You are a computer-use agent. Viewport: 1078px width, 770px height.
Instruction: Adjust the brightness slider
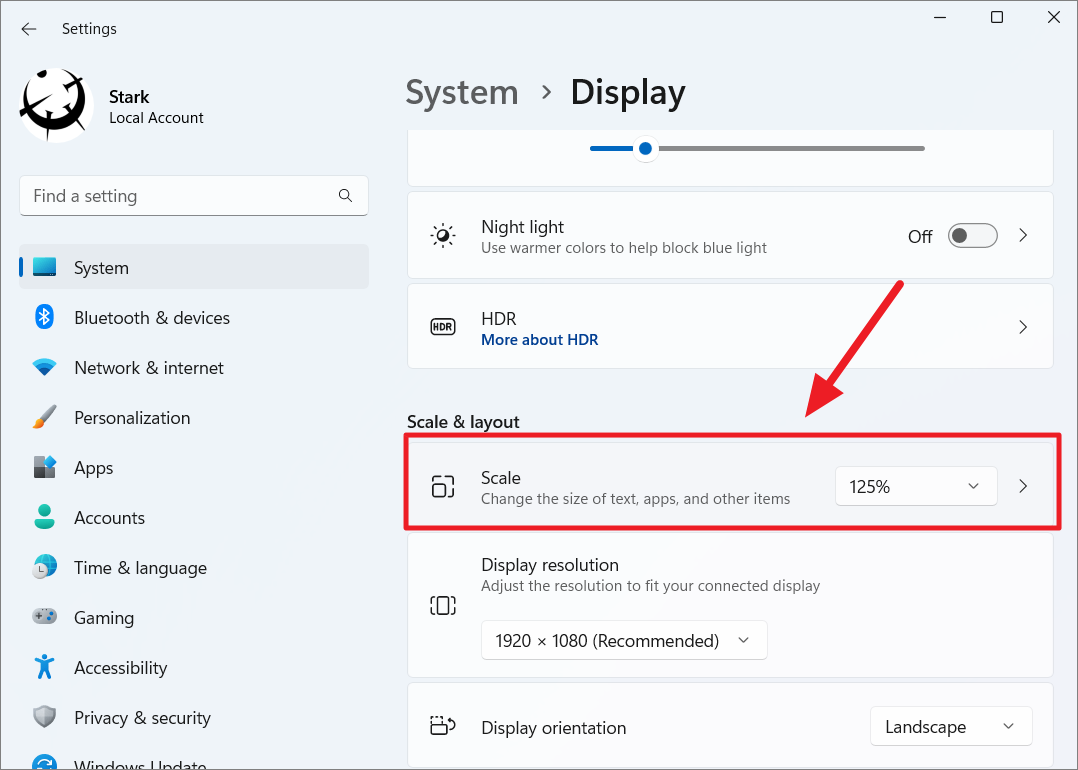(645, 148)
